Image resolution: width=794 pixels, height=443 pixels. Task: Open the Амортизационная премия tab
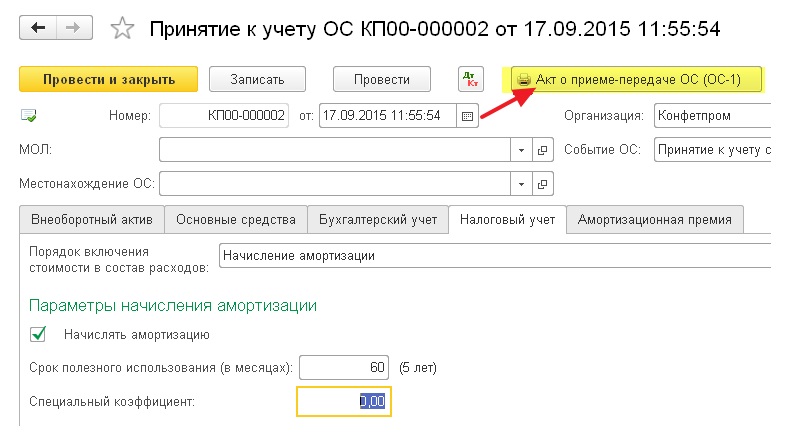tap(655, 220)
